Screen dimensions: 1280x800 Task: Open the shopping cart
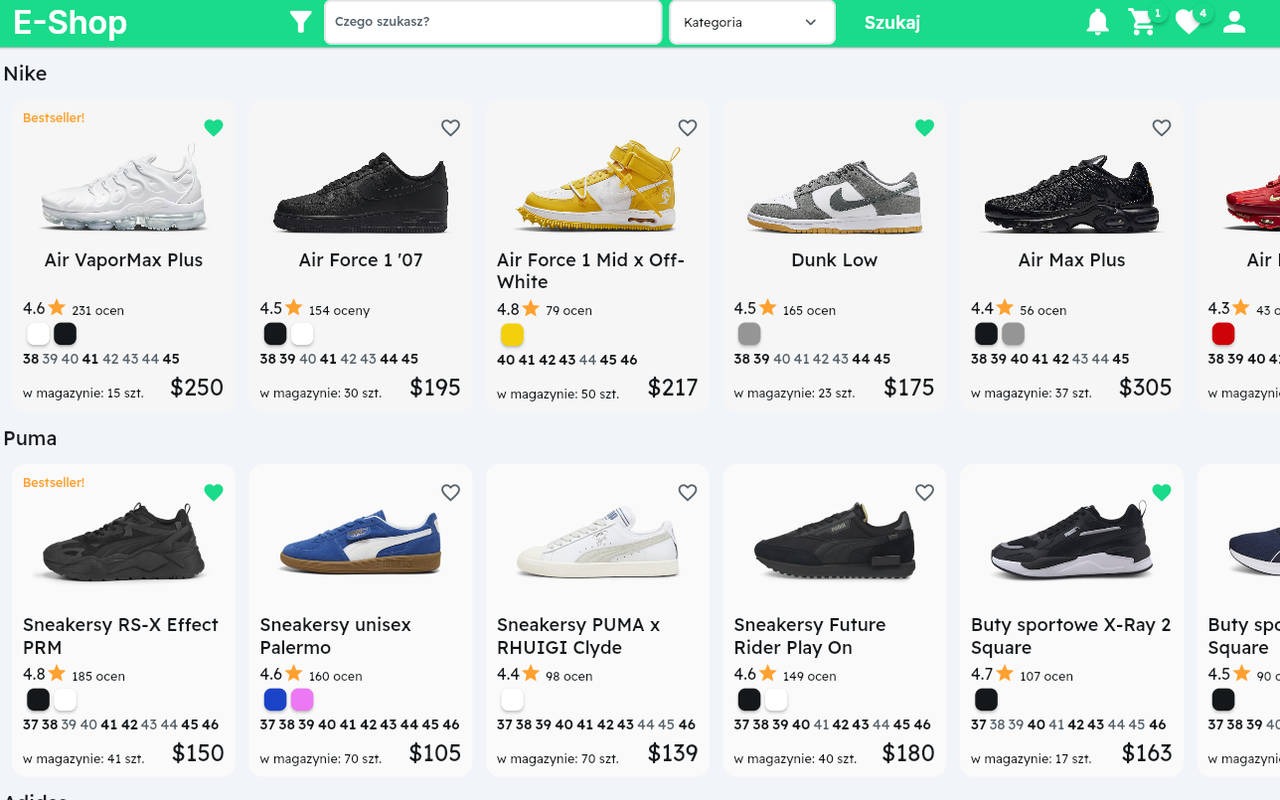(x=1142, y=21)
